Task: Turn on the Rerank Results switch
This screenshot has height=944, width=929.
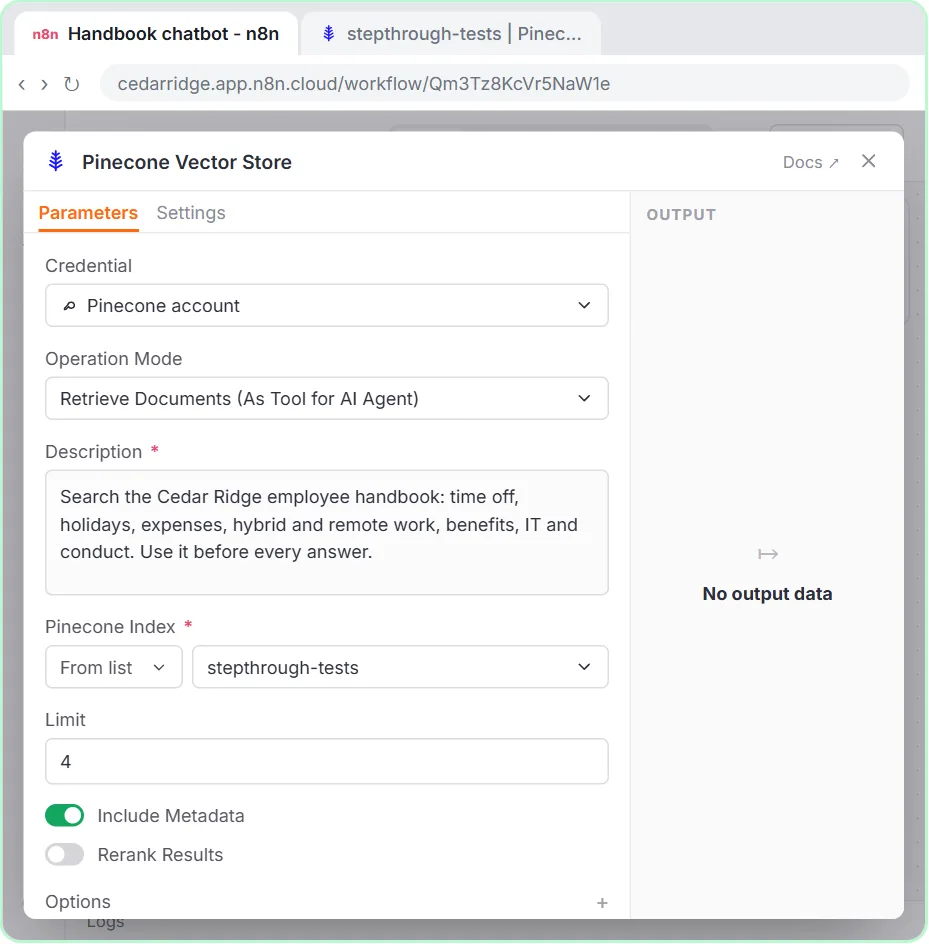Action: tap(64, 854)
